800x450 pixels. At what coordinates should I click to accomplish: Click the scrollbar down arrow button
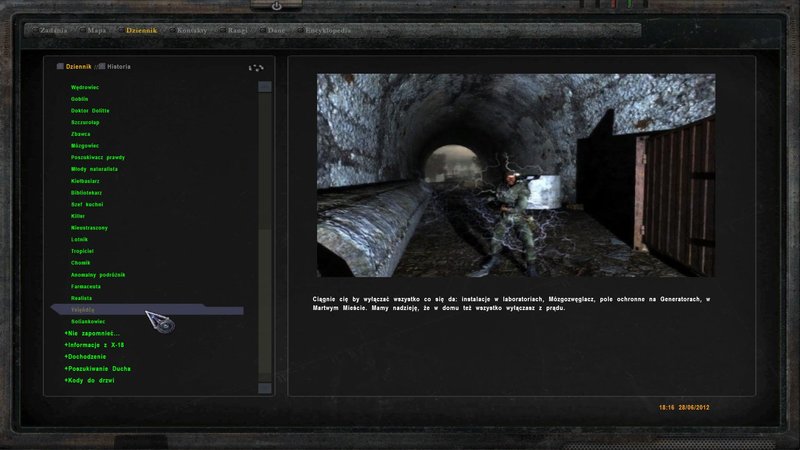tap(265, 388)
